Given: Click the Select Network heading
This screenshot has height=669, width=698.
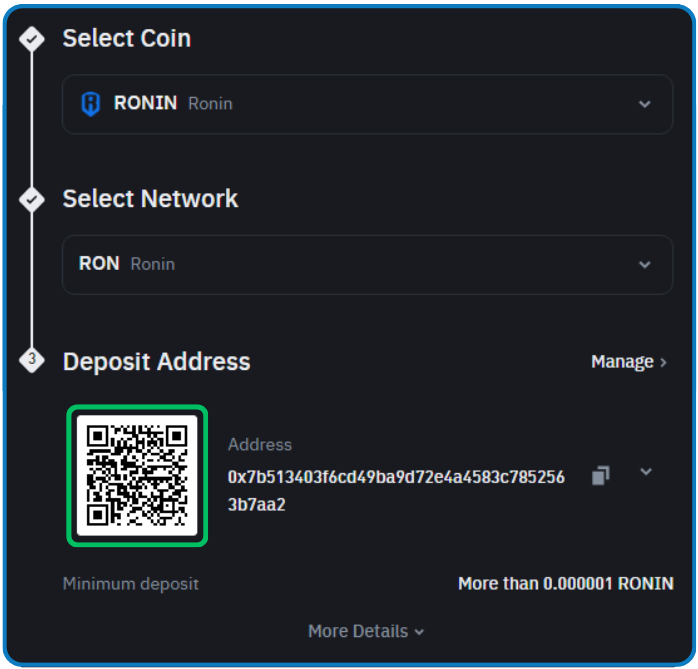Looking at the screenshot, I should coord(150,199).
